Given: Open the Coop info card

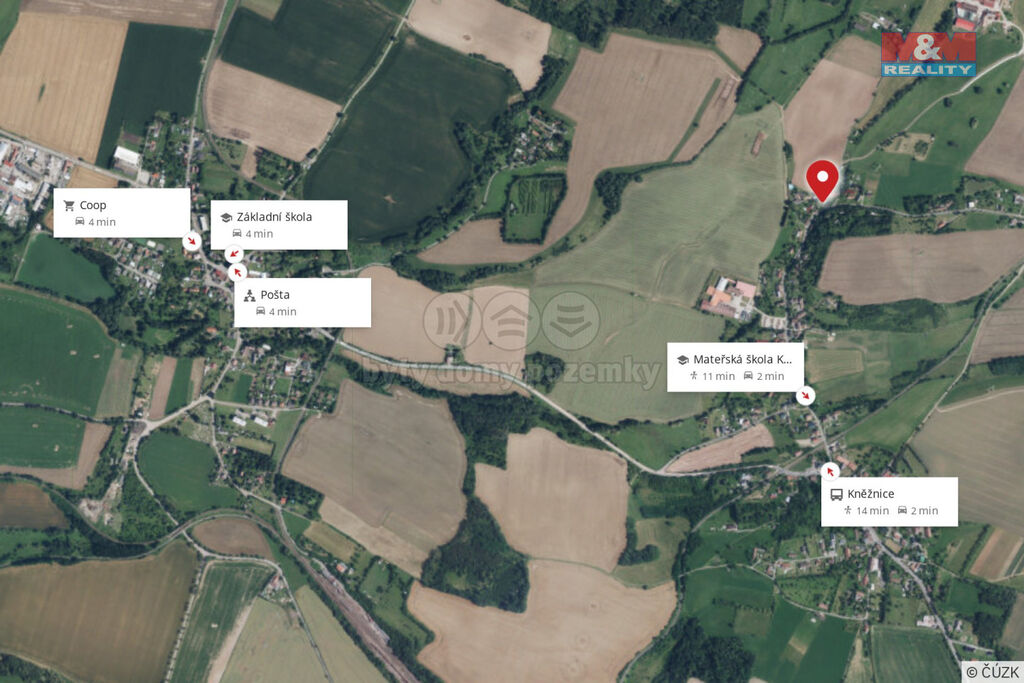Looking at the screenshot, I should [121, 213].
